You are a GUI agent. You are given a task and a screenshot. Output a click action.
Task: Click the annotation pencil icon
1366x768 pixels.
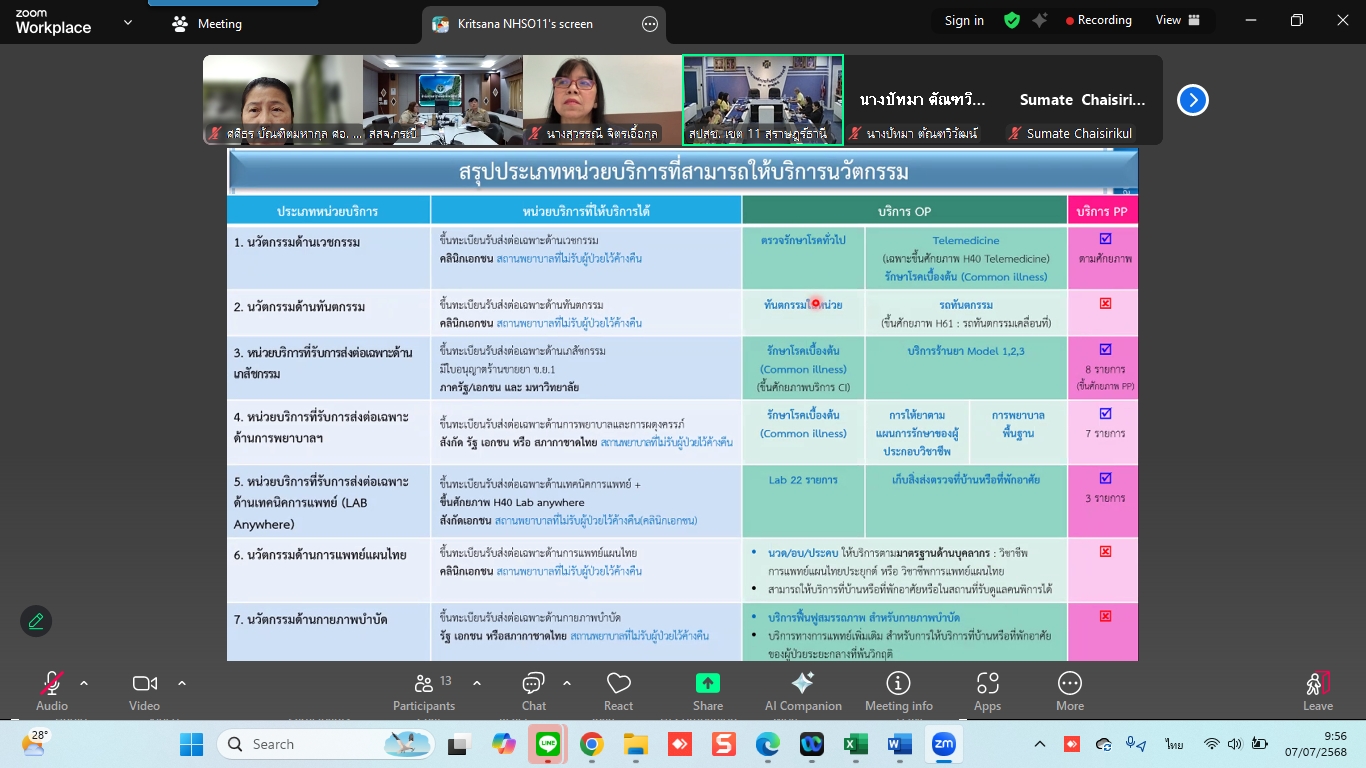tap(36, 621)
